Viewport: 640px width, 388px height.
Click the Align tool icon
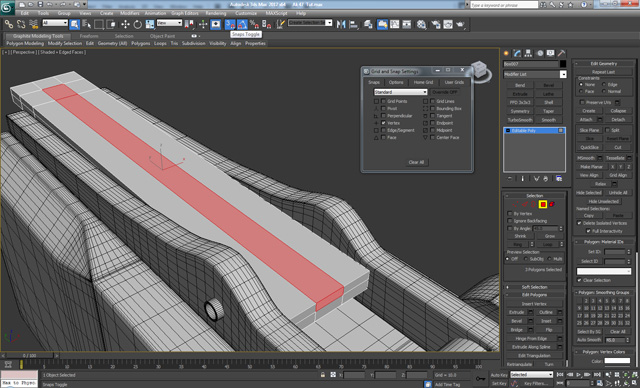[x=353, y=24]
